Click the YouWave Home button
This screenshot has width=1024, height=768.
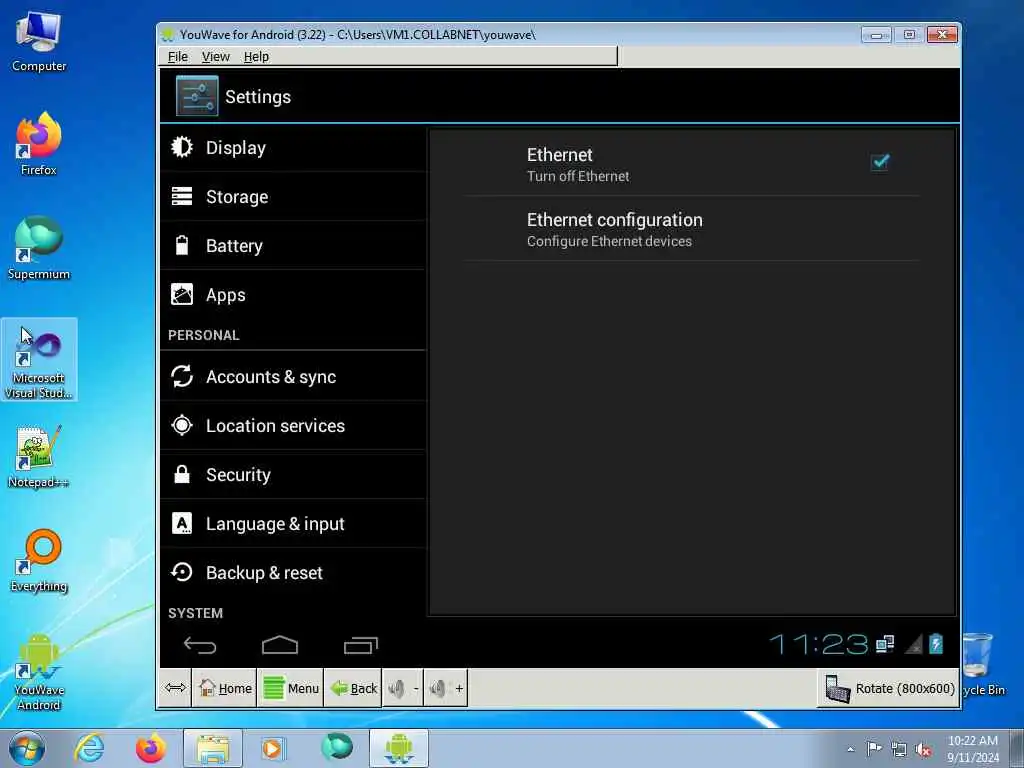[225, 688]
